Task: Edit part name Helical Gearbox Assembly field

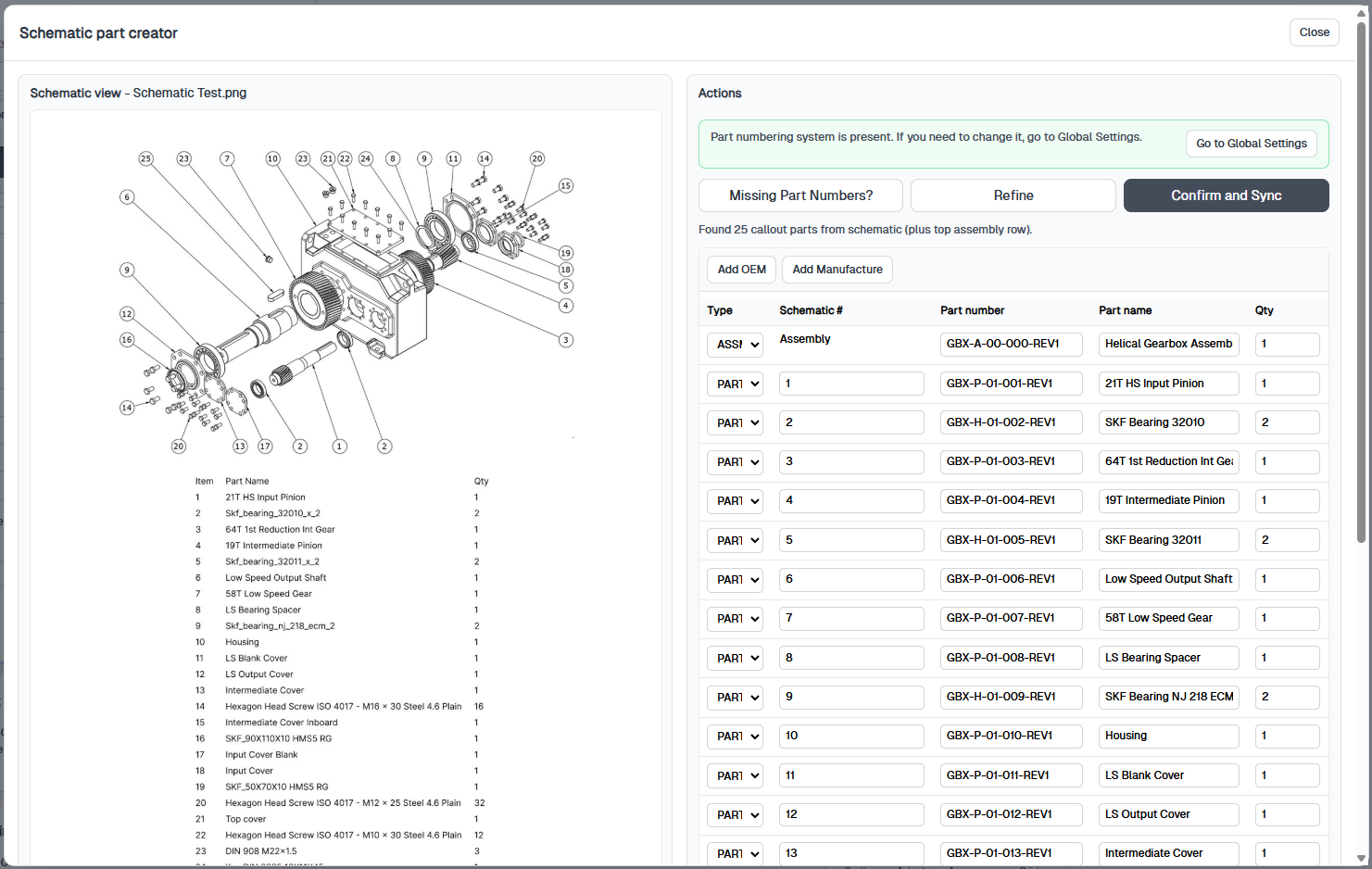Action: [x=1168, y=344]
